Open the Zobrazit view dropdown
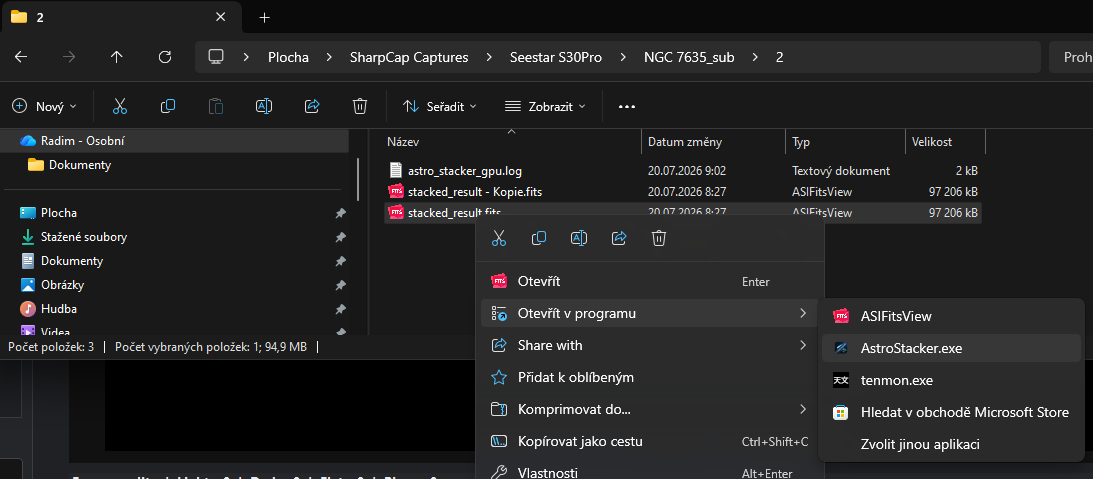 [x=545, y=106]
